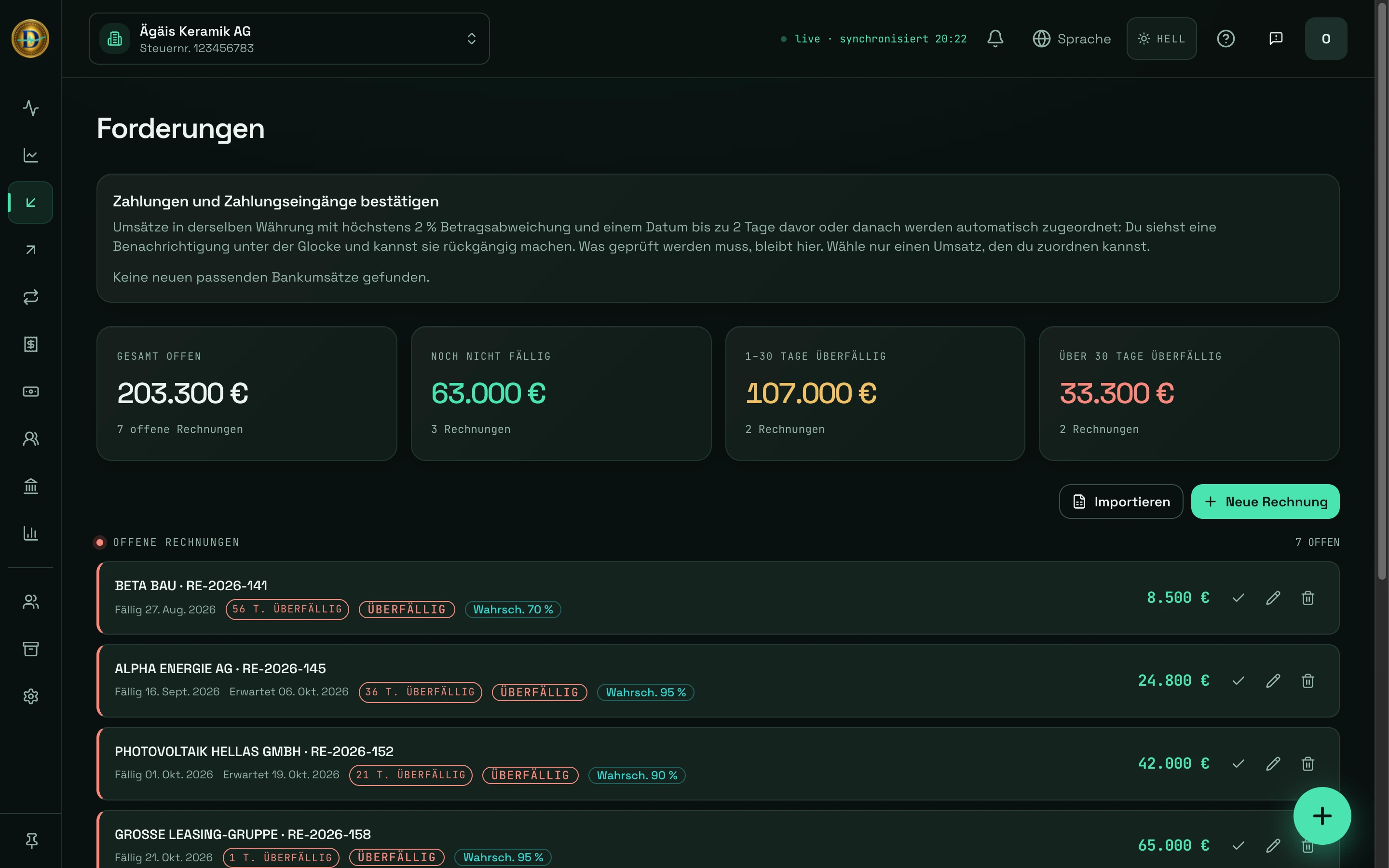Open the archive box sidebar icon

30,649
